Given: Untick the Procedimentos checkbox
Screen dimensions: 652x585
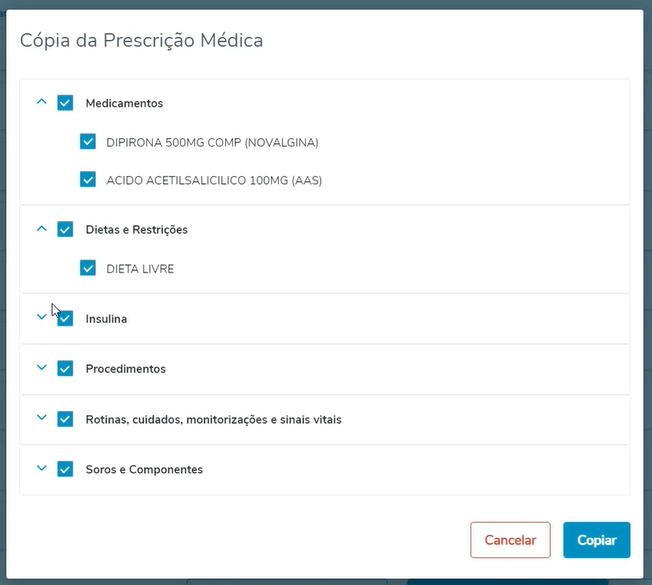Looking at the screenshot, I should click(65, 368).
